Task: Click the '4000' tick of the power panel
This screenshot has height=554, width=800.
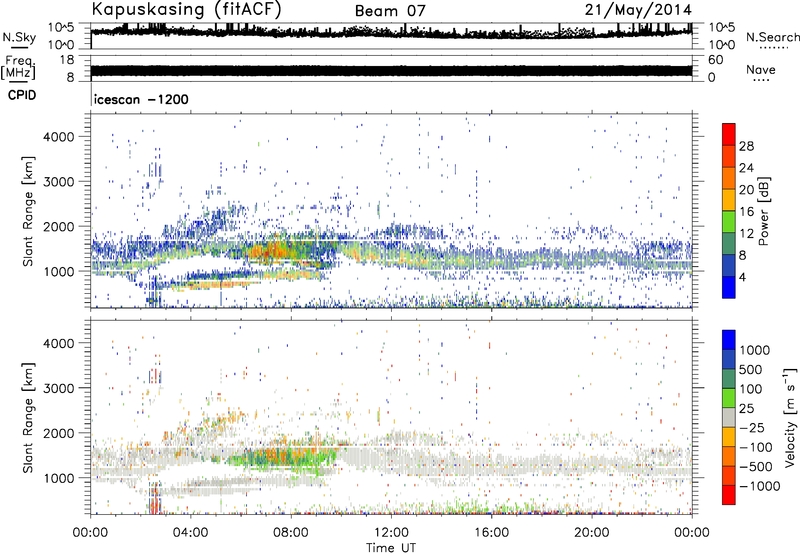Action: click(58, 137)
